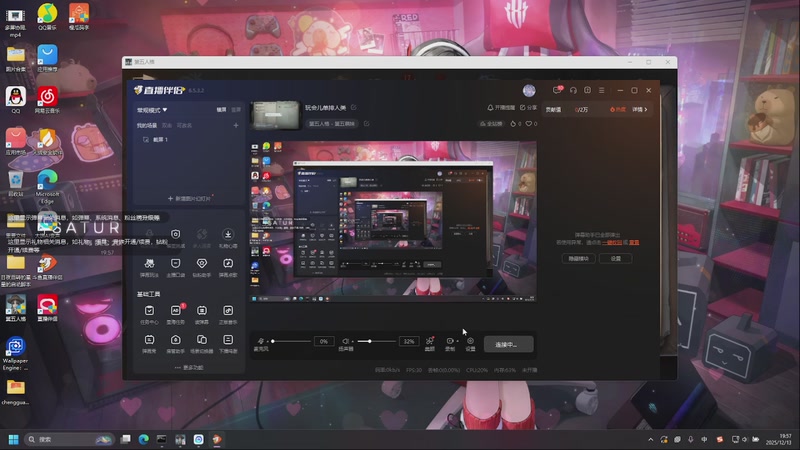Click the game category tag pill
800x450 pixels.
point(332,123)
